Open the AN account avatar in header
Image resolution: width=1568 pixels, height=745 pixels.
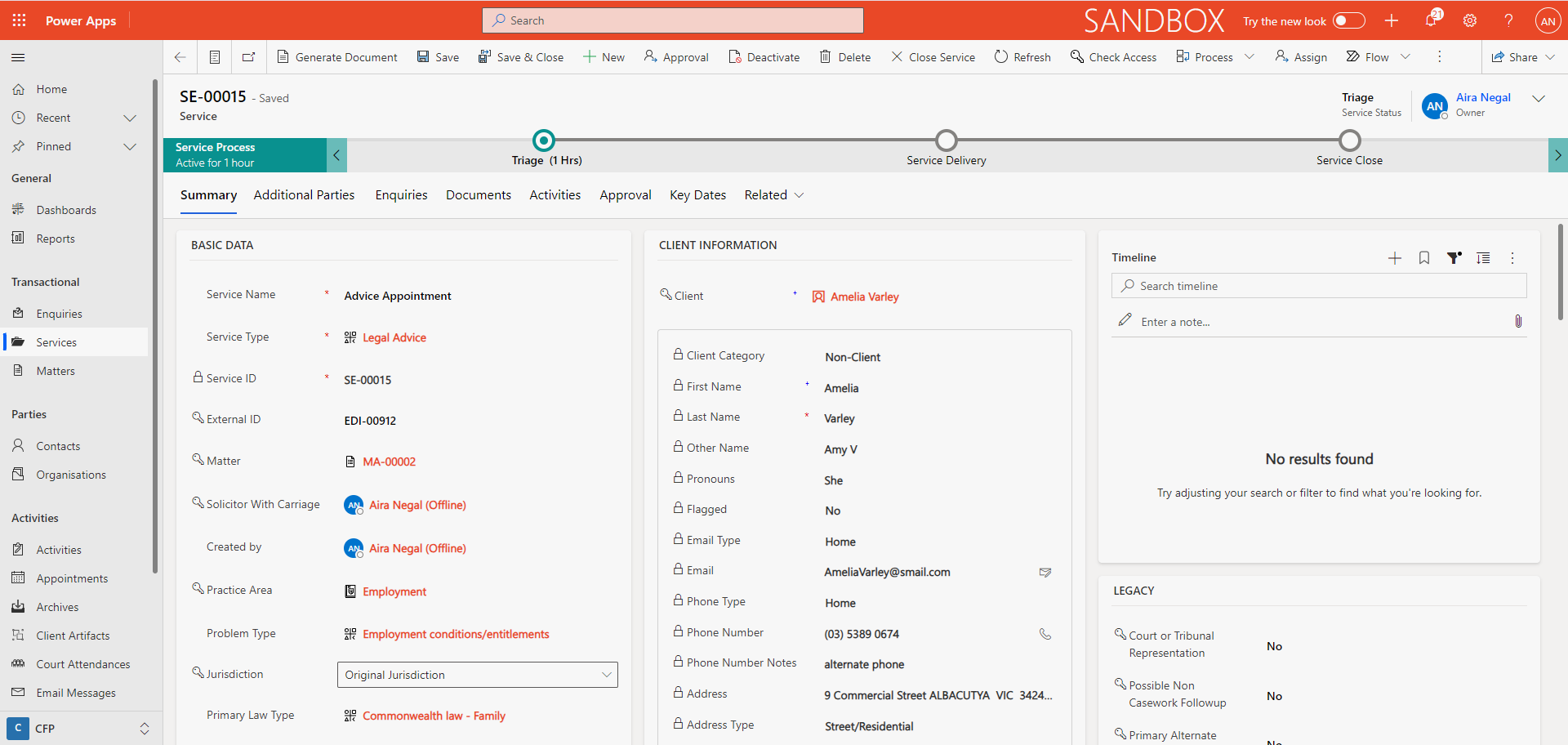tap(1548, 20)
